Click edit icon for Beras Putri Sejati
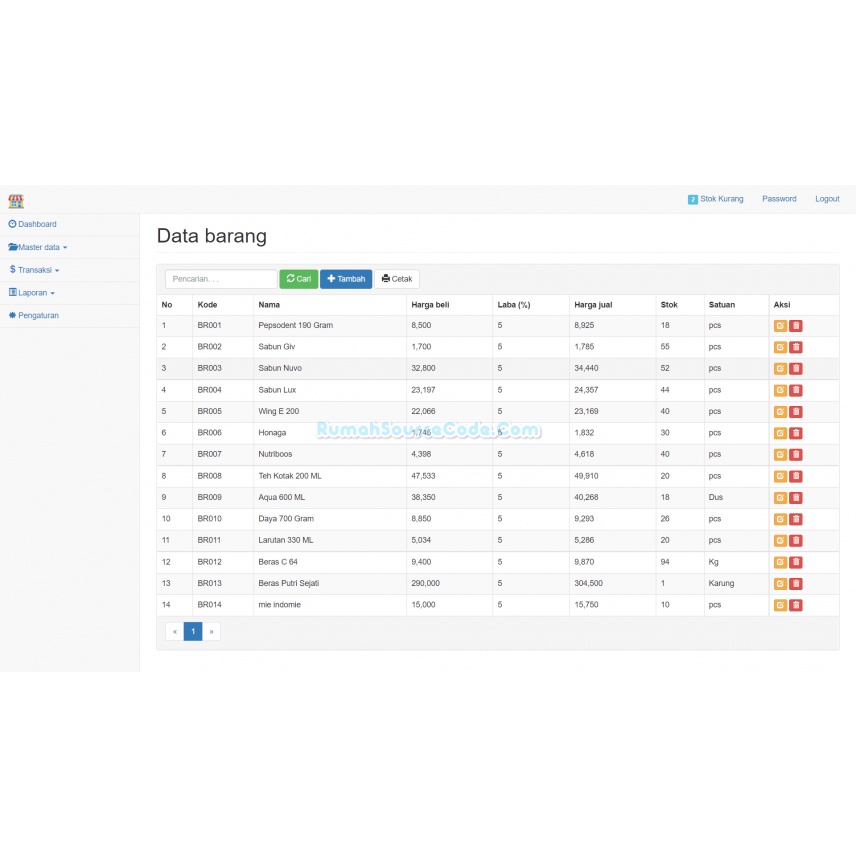Screen dimensions: 856x856 780,584
